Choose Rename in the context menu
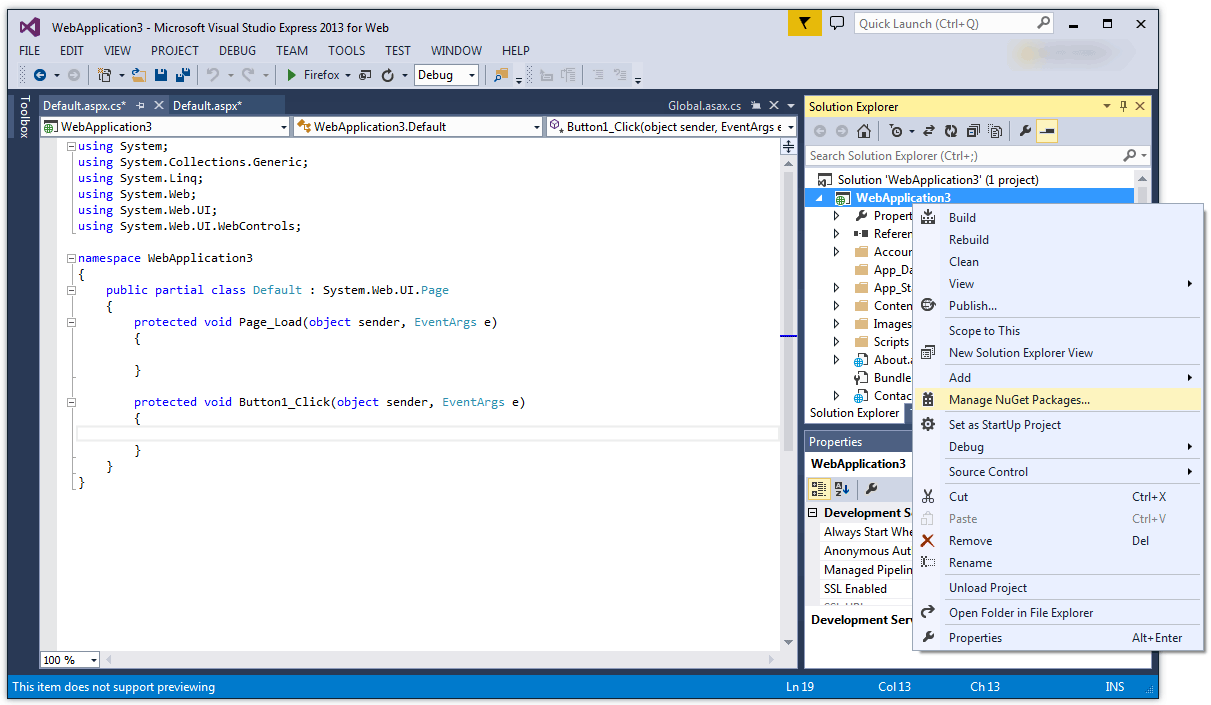The width and height of the screenshot is (1211, 705). click(1058, 562)
